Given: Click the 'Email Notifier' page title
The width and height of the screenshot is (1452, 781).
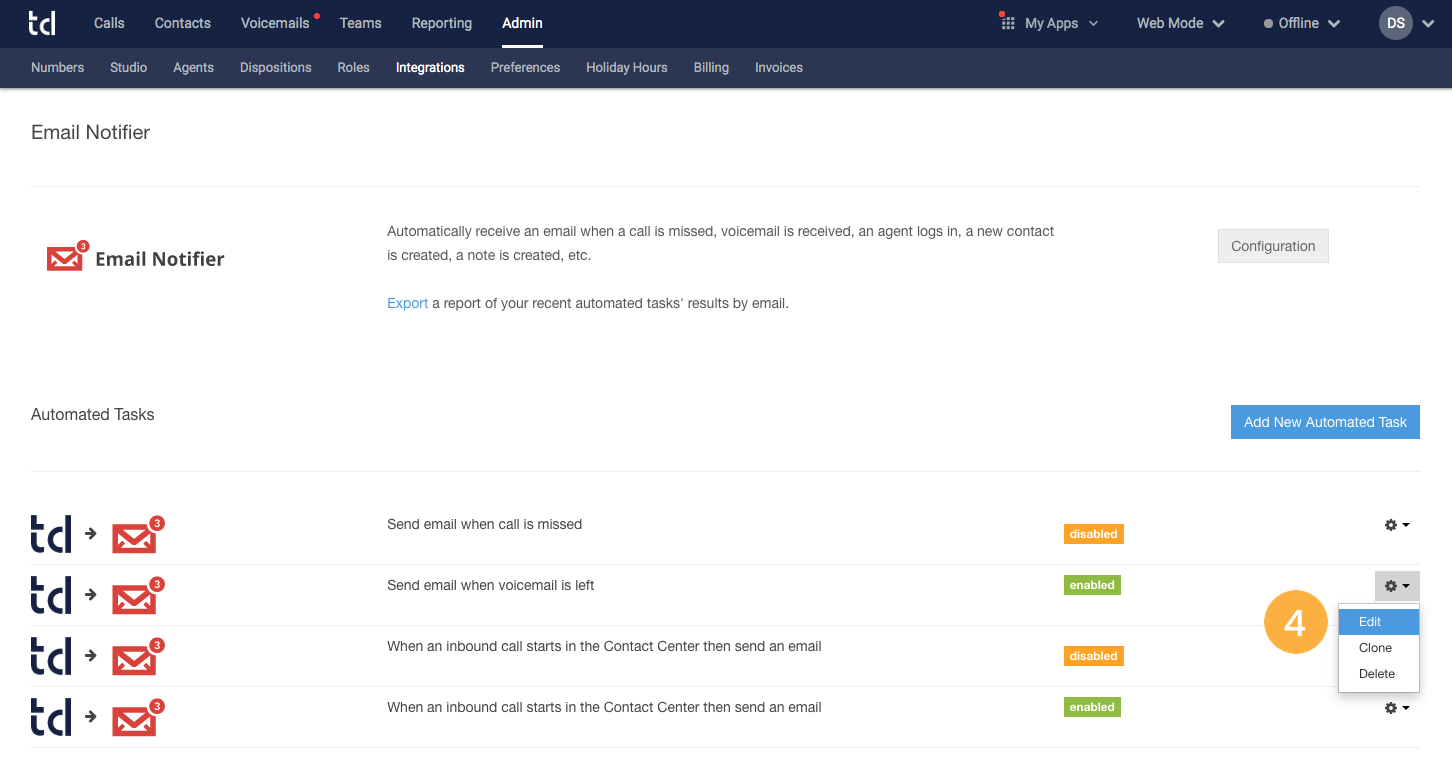Looking at the screenshot, I should click(x=91, y=132).
